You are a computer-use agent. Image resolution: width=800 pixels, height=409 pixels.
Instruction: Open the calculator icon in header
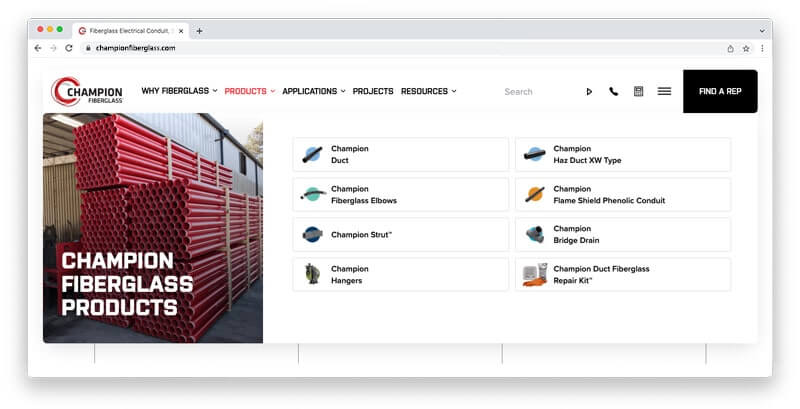[x=638, y=91]
